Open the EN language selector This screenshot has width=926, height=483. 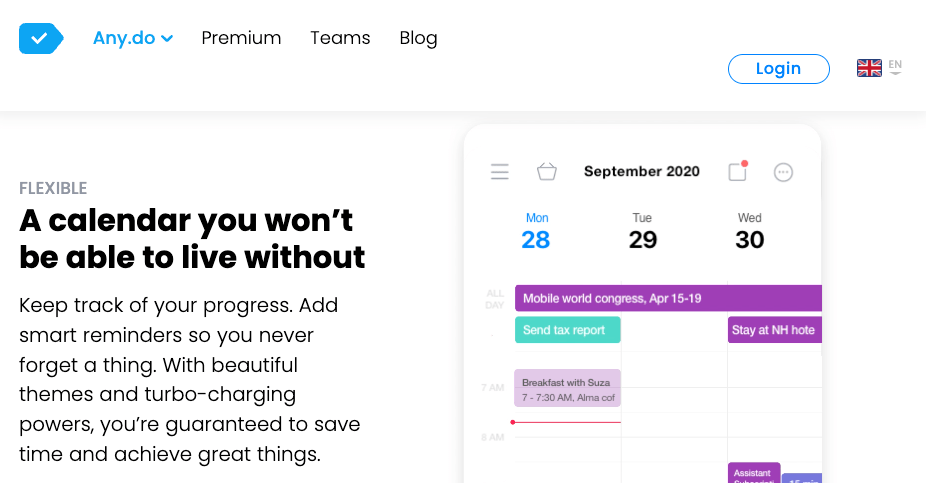pyautogui.click(x=895, y=67)
